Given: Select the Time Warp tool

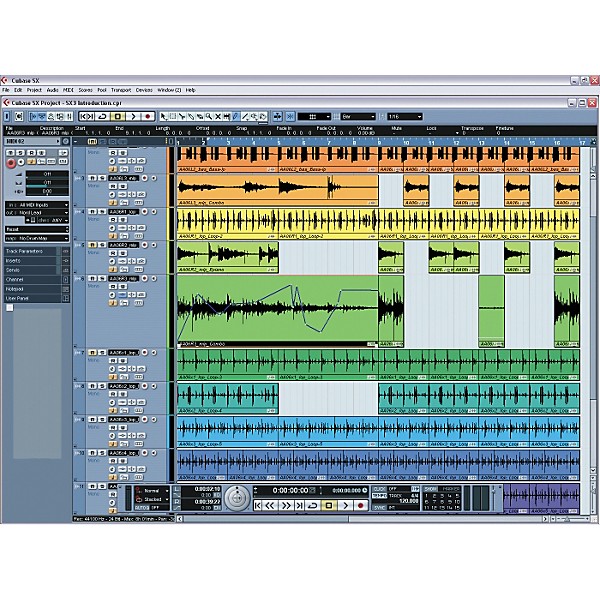Looking at the screenshot, I should click(x=227, y=116).
